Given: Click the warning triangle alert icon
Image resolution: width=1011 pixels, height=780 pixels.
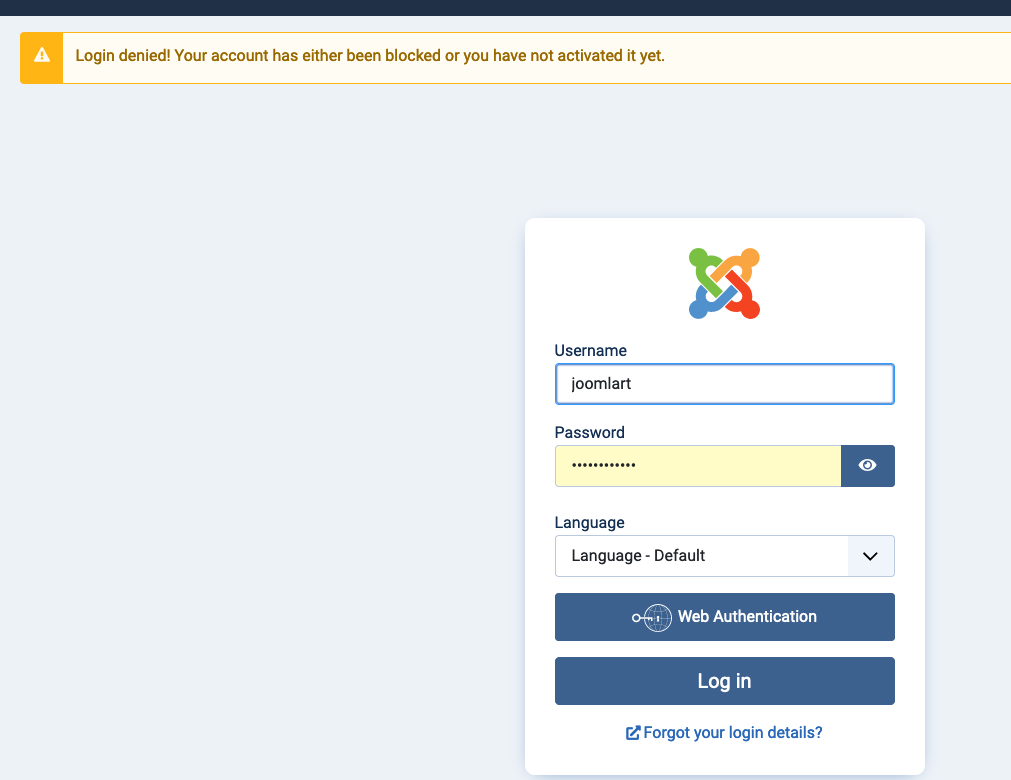Looking at the screenshot, I should pos(42,55).
